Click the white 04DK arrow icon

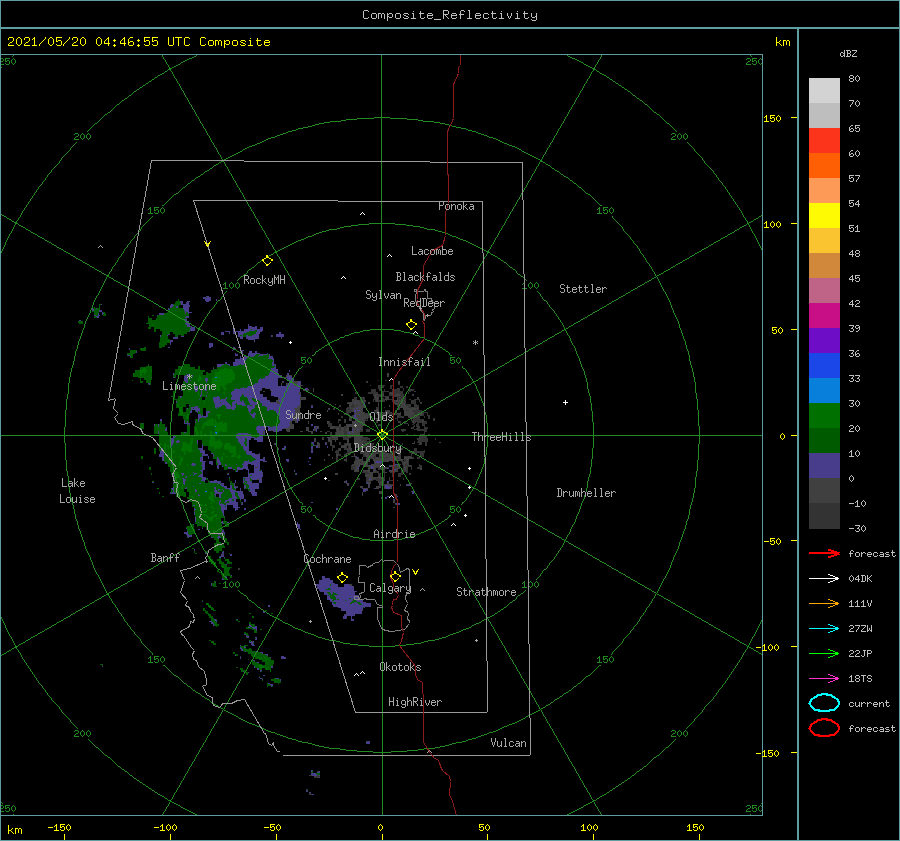pyautogui.click(x=824, y=579)
